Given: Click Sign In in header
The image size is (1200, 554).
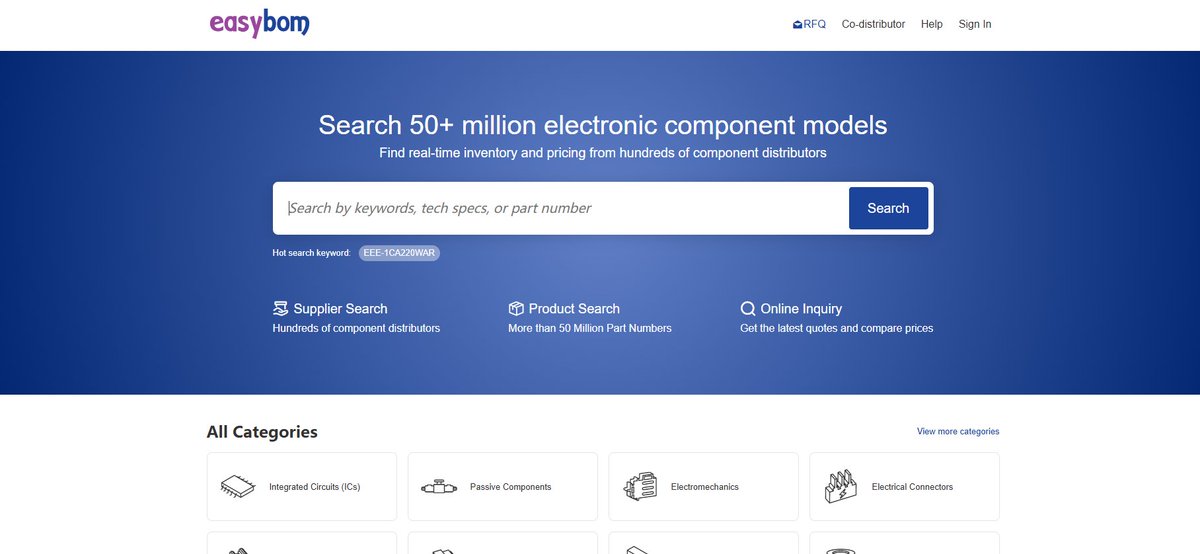Looking at the screenshot, I should (x=975, y=24).
